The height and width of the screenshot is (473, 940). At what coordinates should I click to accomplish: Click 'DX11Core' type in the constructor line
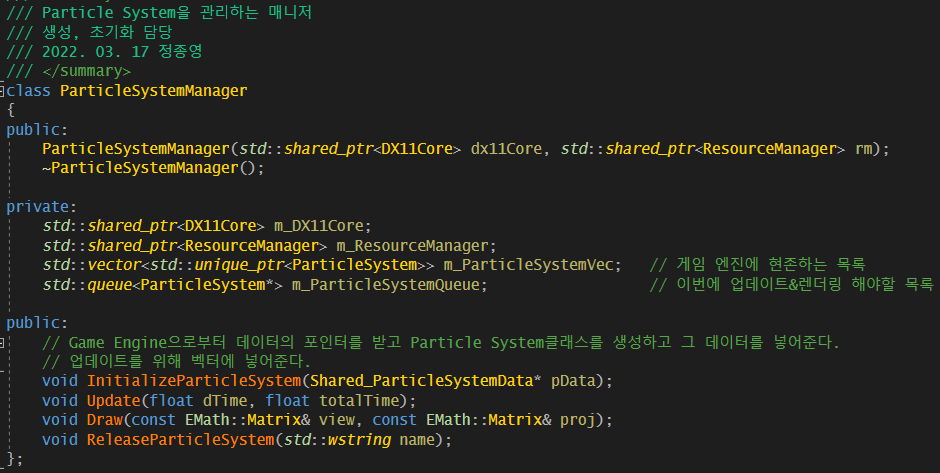point(417,149)
